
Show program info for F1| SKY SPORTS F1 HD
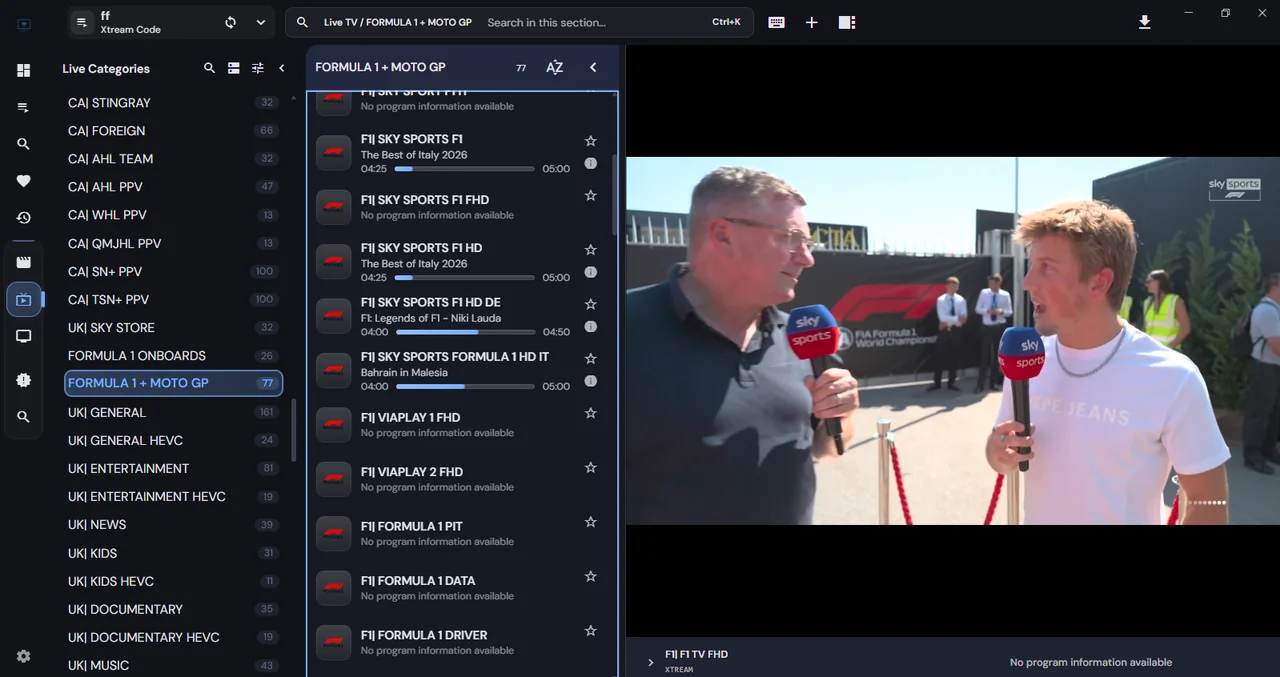click(x=590, y=272)
